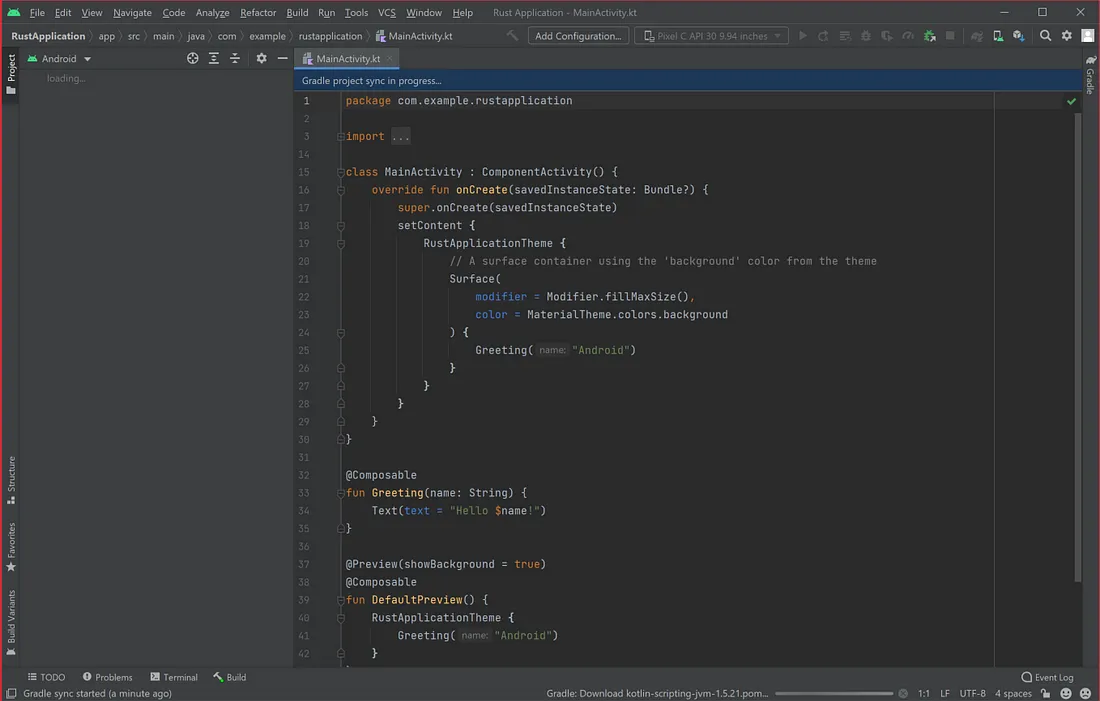The height and width of the screenshot is (701, 1100).
Task: Collapse the onCreate function fold marker
Action: 340,189
